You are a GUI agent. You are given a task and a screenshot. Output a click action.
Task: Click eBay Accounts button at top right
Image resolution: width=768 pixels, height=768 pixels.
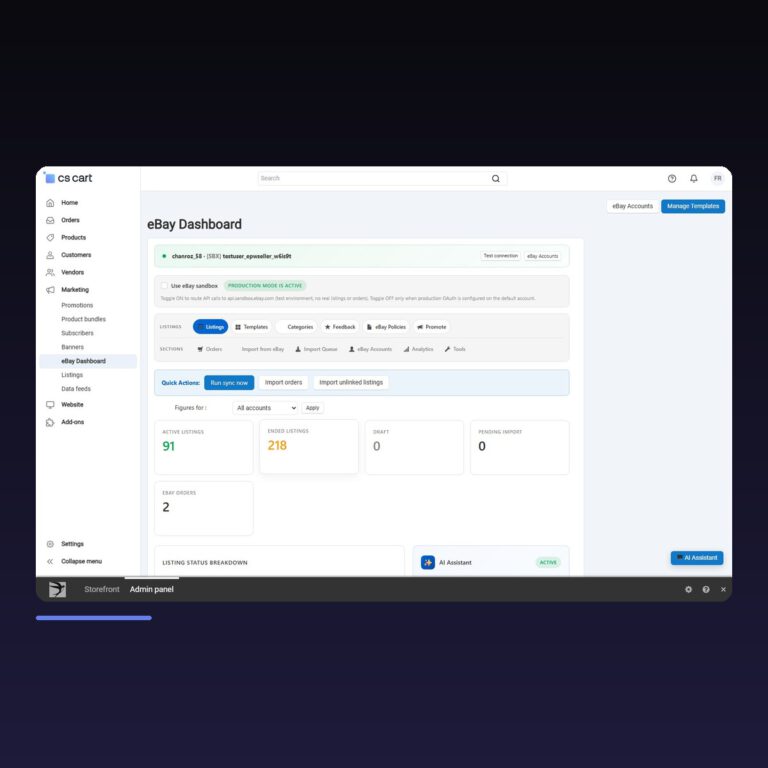[x=632, y=206]
